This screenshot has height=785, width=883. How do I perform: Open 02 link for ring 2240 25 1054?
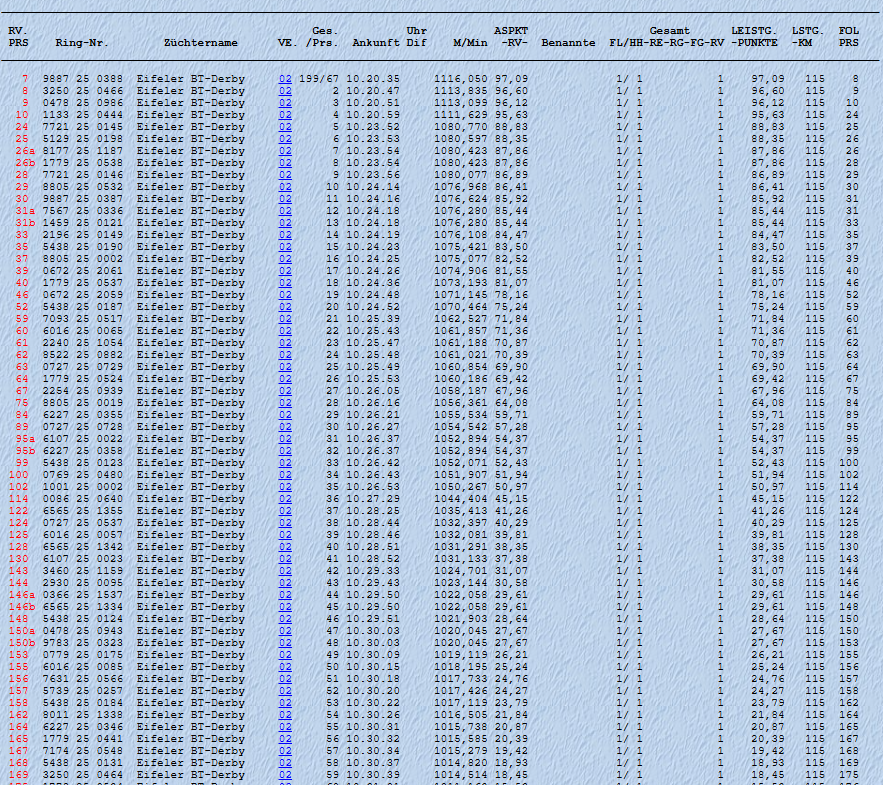click(x=285, y=343)
